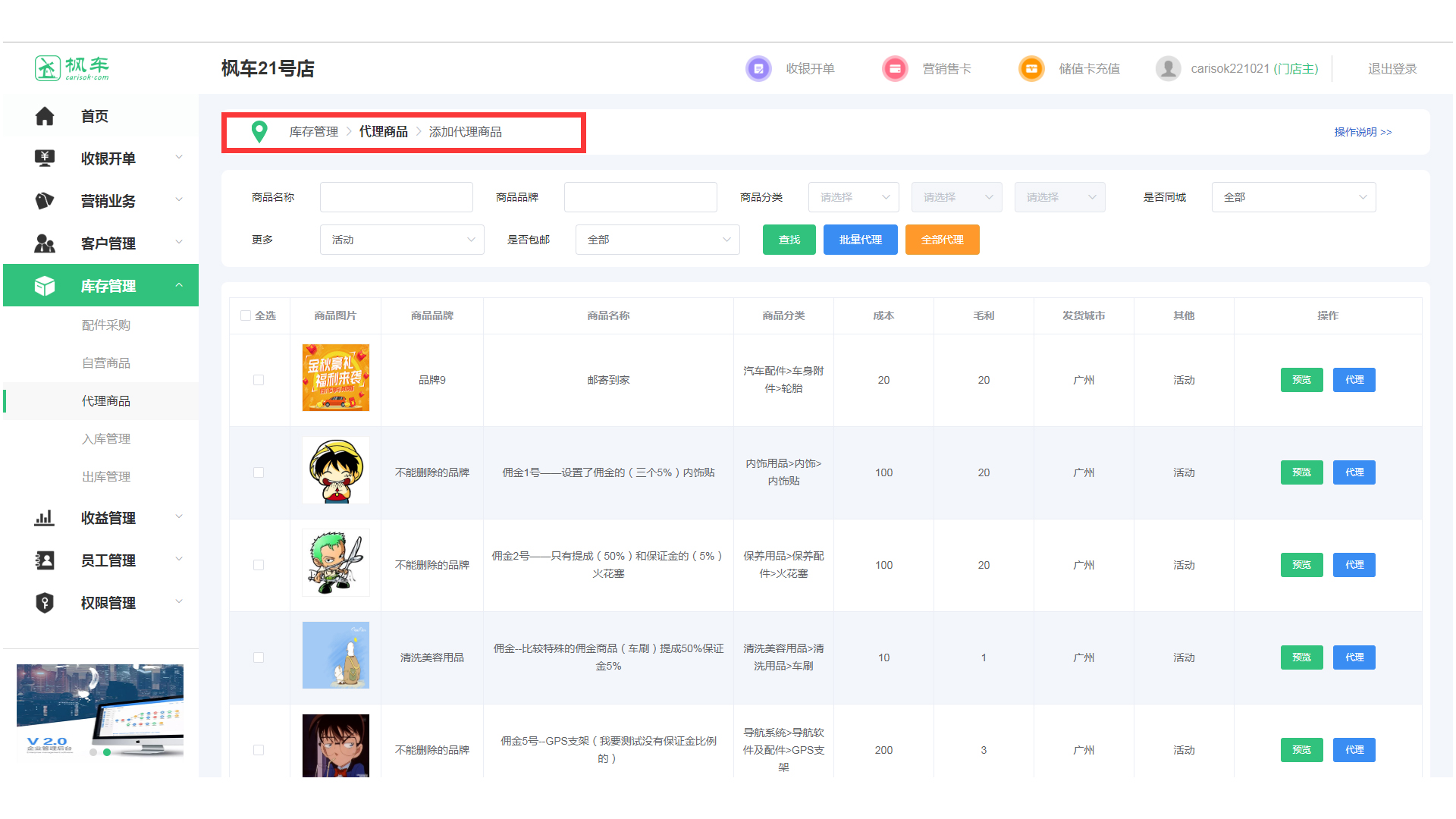Select 入库管理 in sidebar submenu
The height and width of the screenshot is (819, 1456).
point(106,439)
